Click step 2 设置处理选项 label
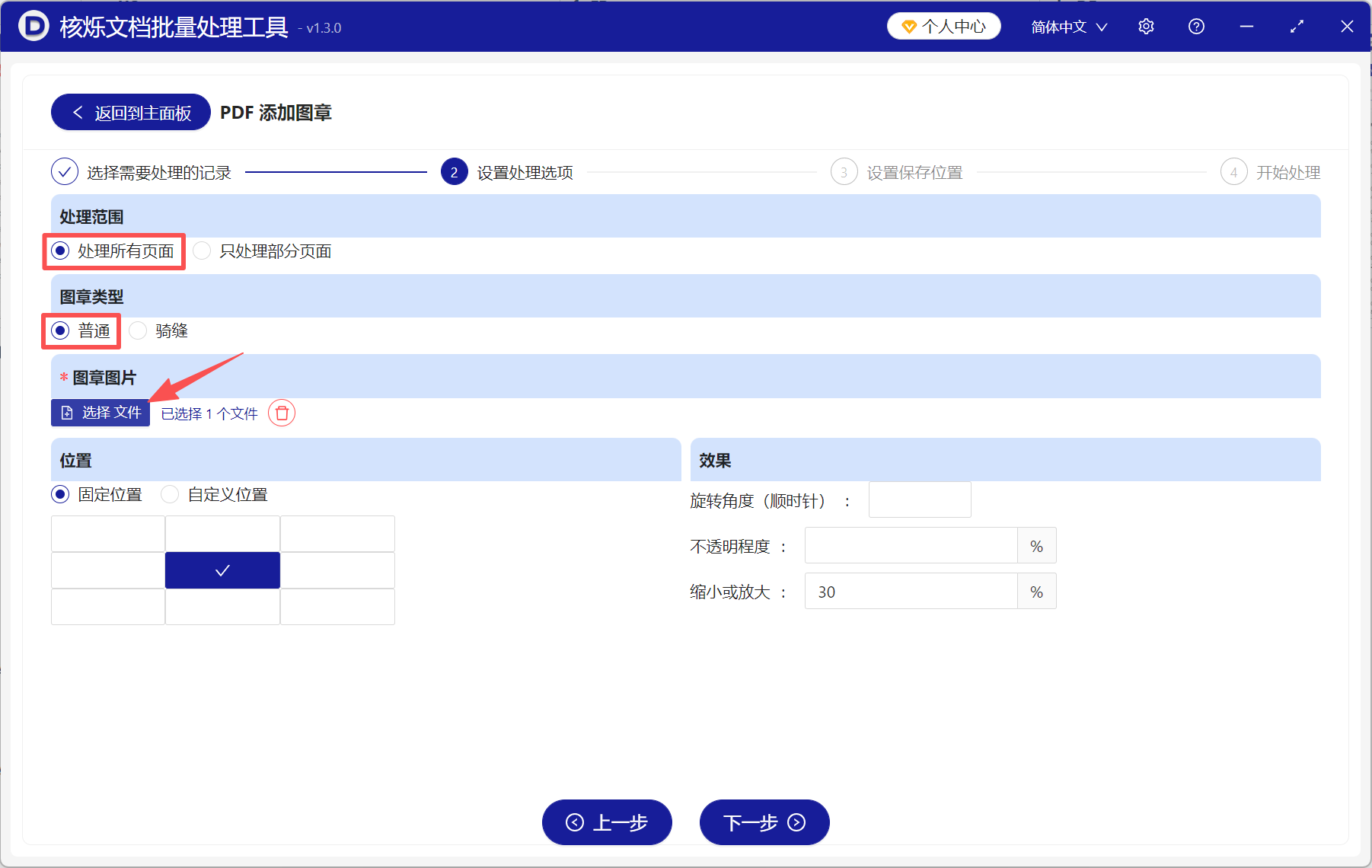 525,171
